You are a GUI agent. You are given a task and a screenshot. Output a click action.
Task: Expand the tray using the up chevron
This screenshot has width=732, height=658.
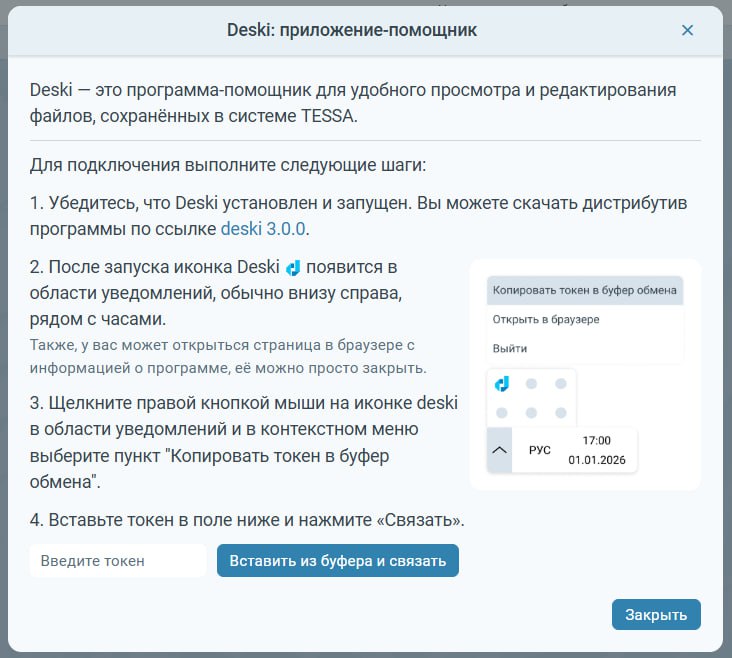(x=499, y=450)
